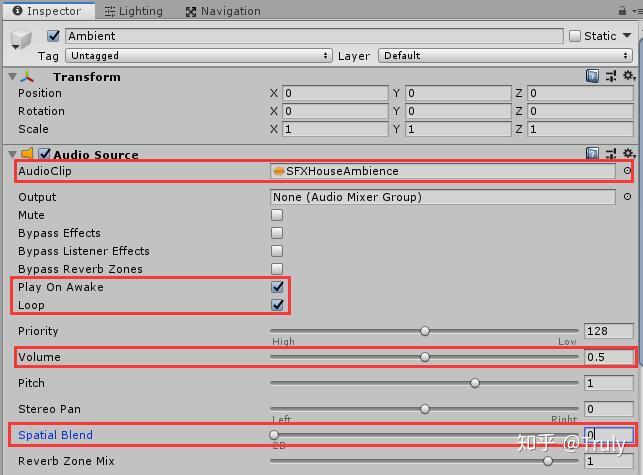Viewport: 643px width, 475px height.
Task: Click the Pitch slider handle
Action: (x=475, y=383)
